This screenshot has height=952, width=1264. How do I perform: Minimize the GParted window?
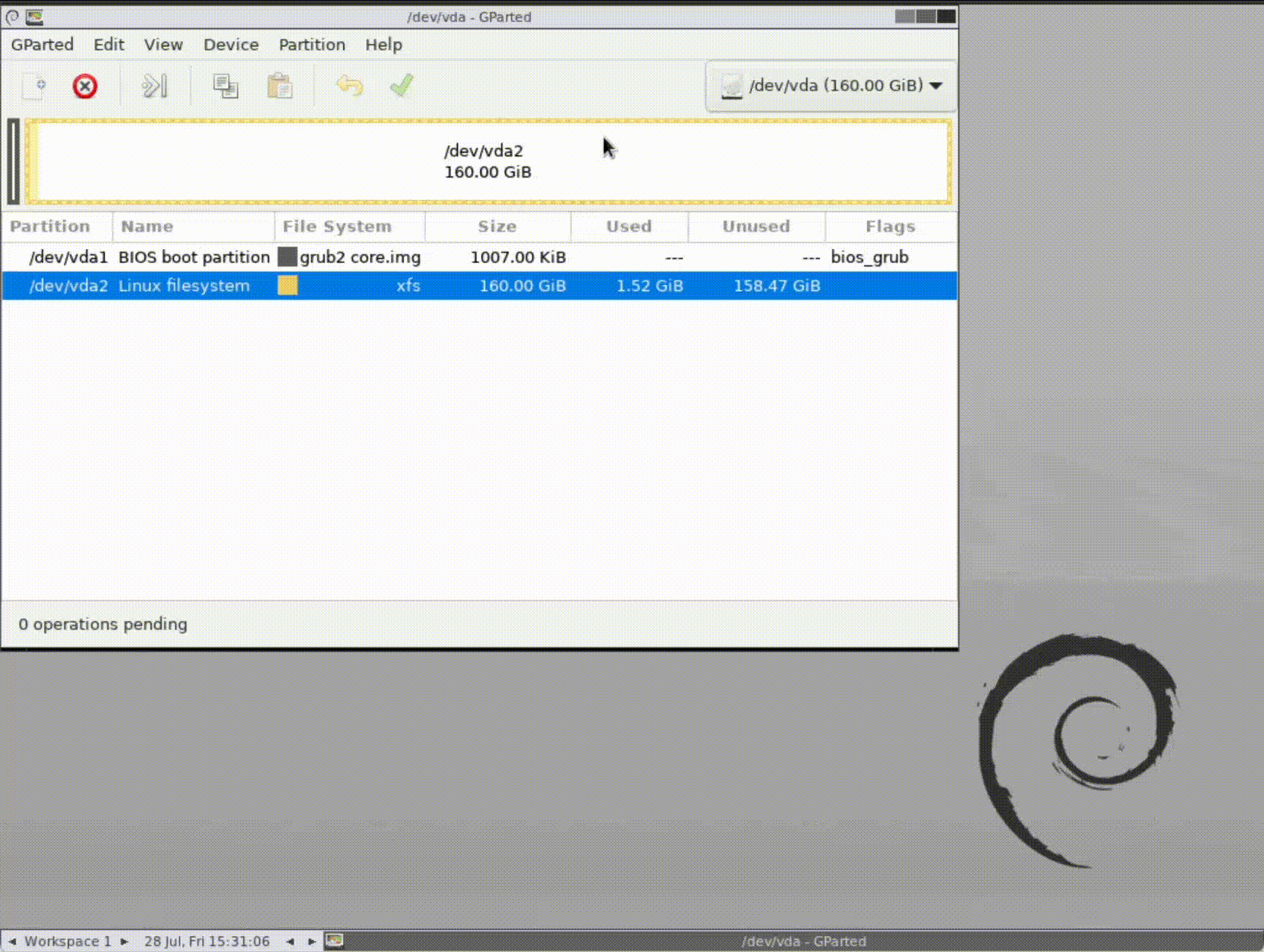coord(905,16)
